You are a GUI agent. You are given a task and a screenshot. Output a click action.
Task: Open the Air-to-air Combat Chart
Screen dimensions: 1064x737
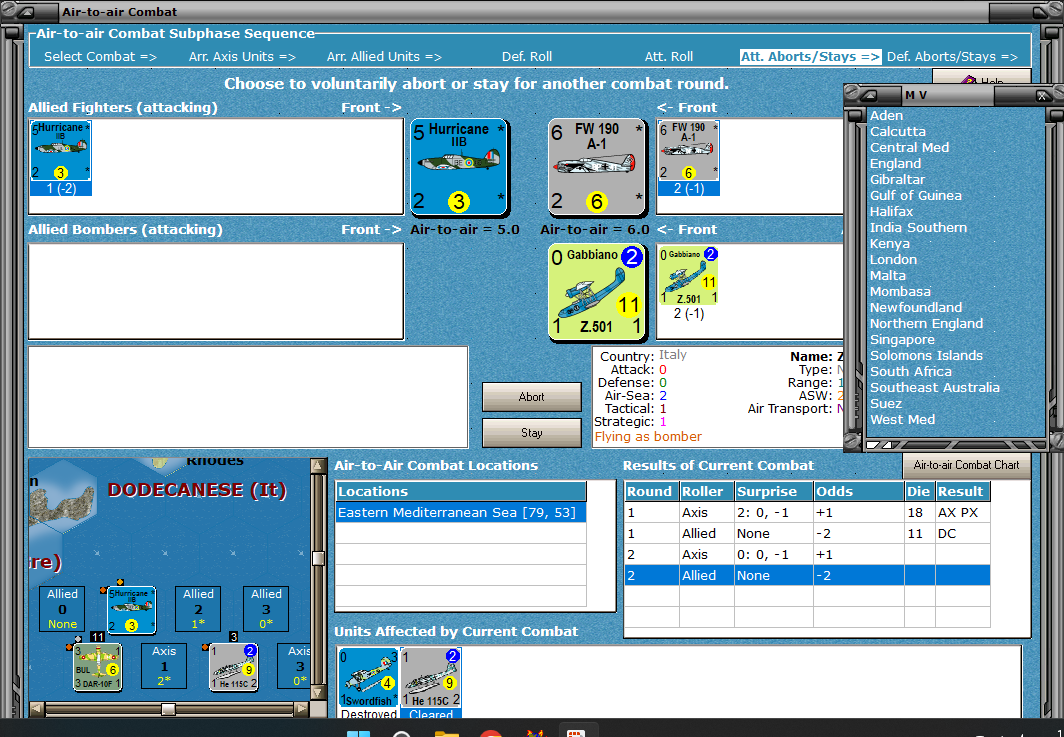click(x=966, y=465)
